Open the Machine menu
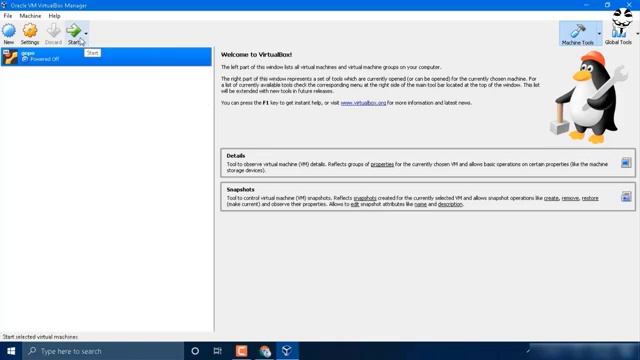640x360 pixels. coord(30,16)
